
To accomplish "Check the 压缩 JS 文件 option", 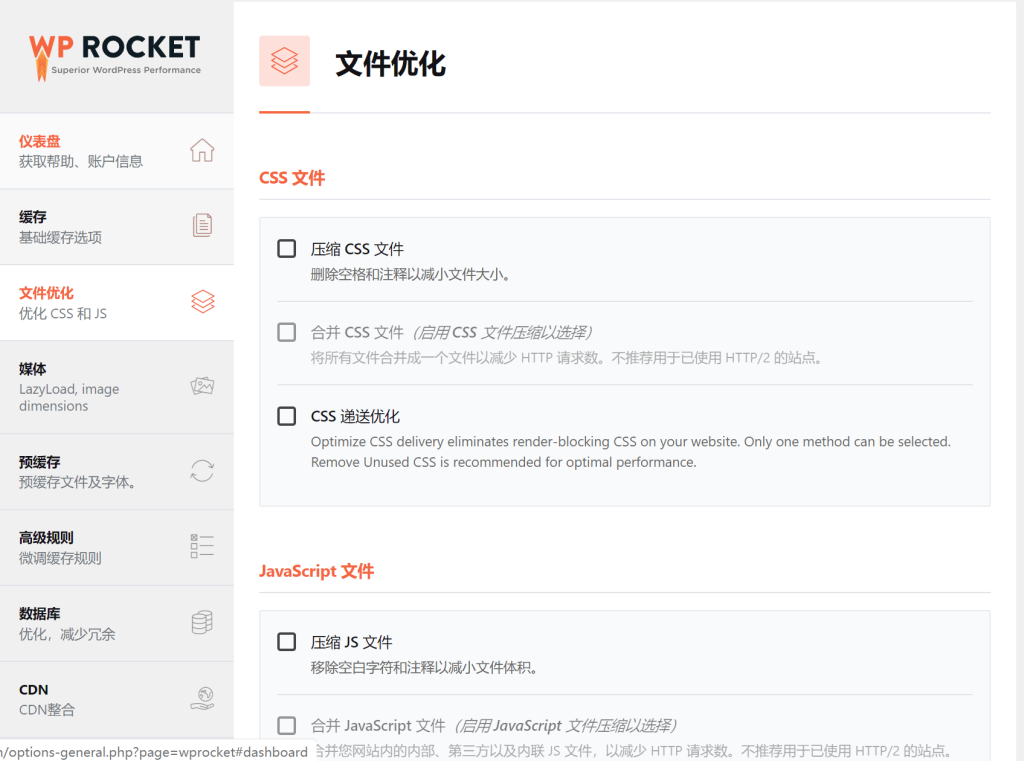I will 287,642.
